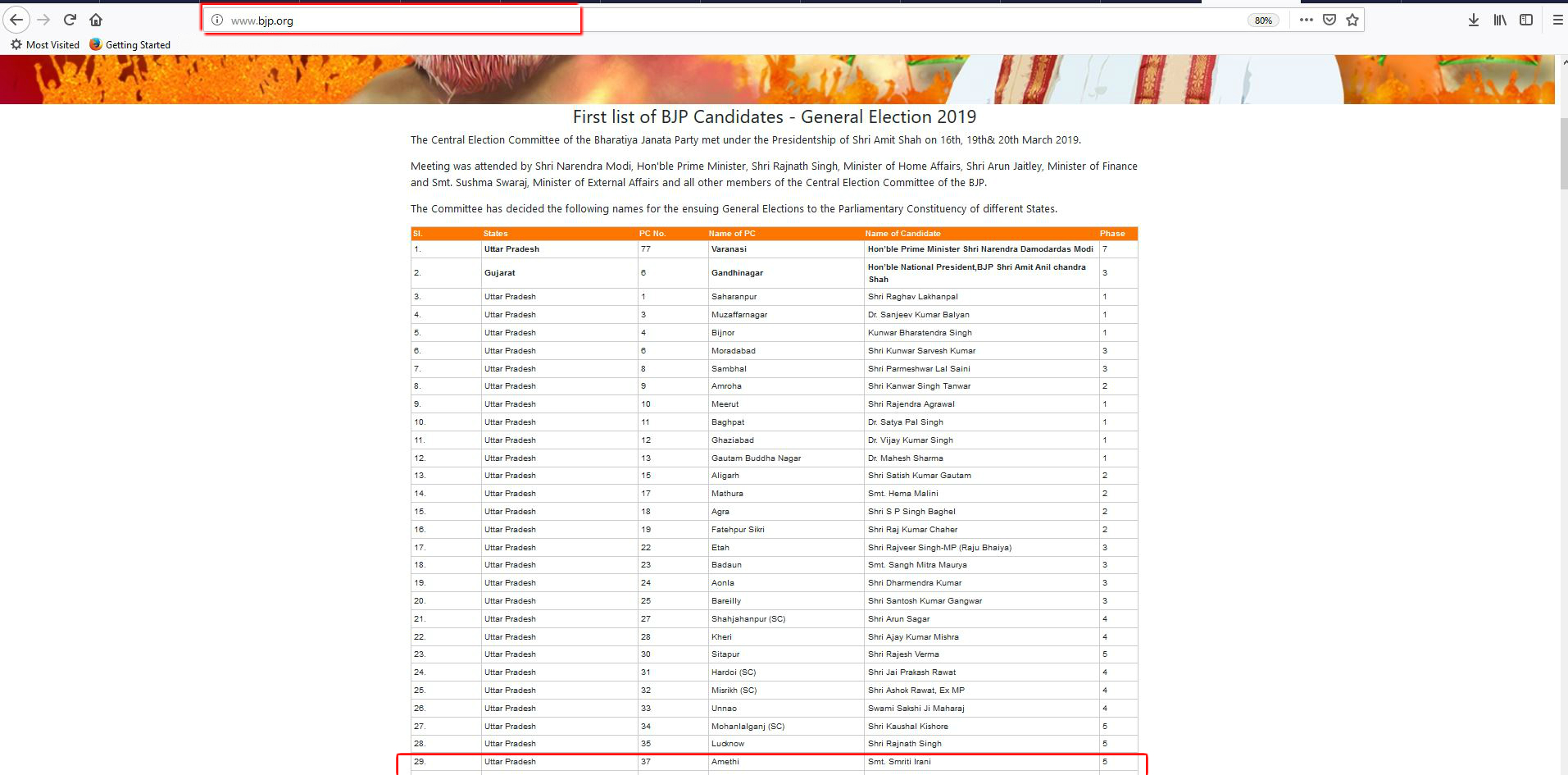The image size is (1568, 775).
Task: Click the Amethi constituency cell
Action: [x=786, y=762]
